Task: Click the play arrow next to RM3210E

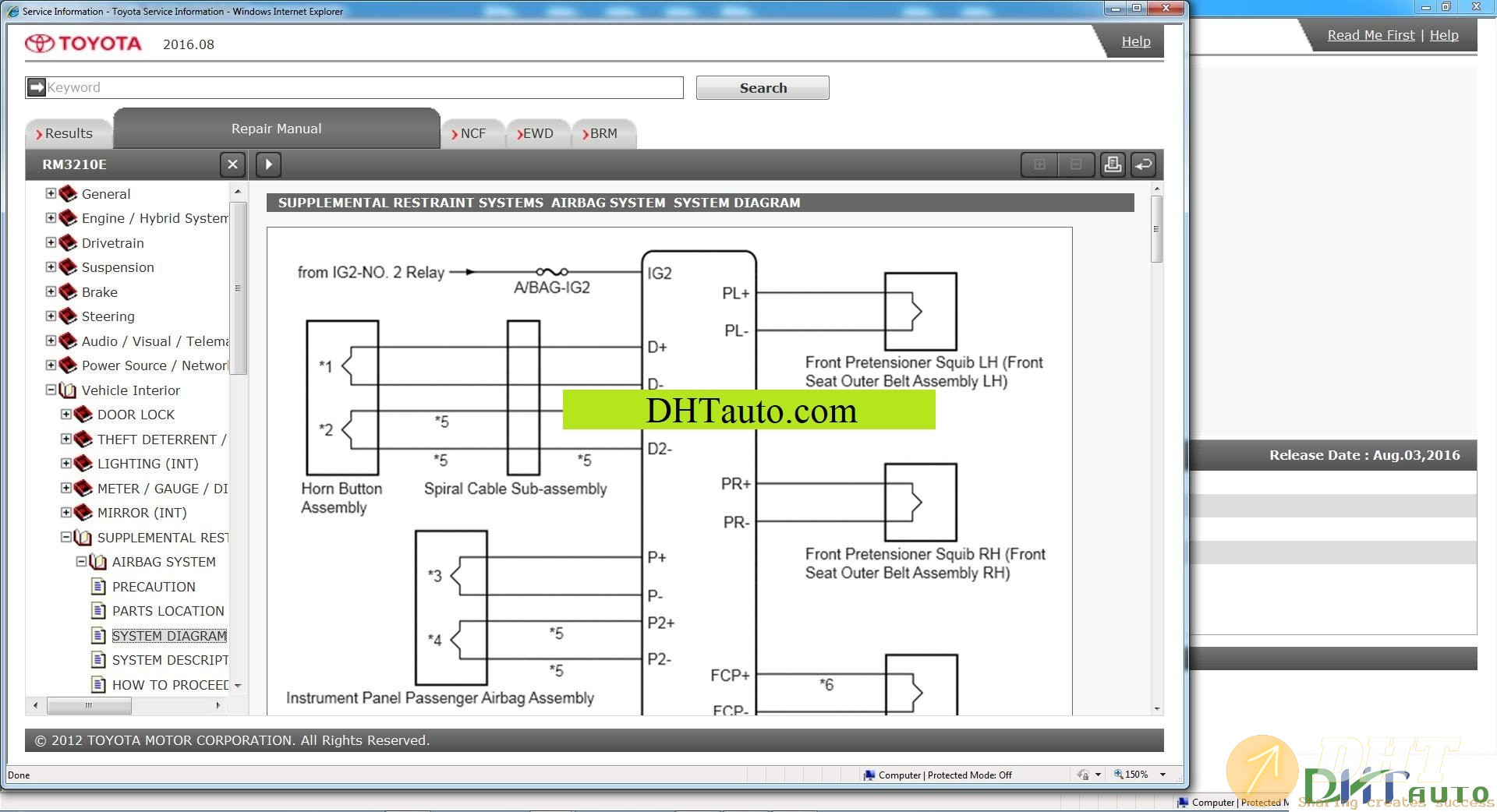Action: 268,164
